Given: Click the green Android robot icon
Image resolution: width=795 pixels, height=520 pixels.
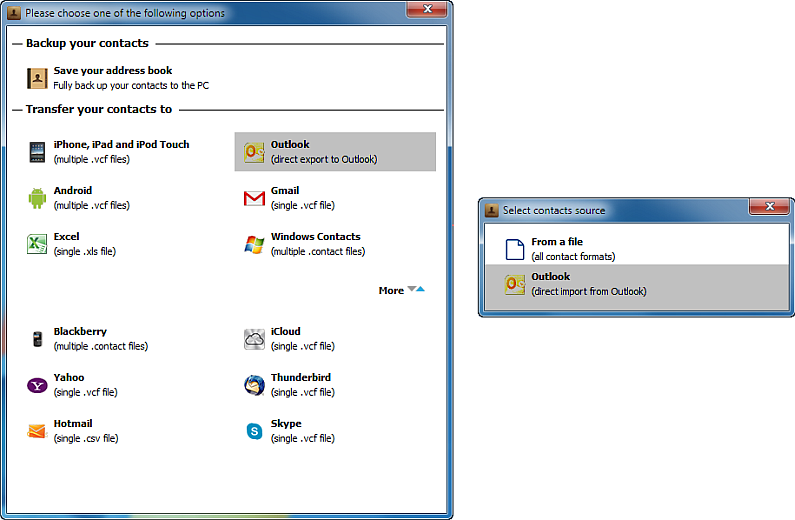Looking at the screenshot, I should pos(37,198).
